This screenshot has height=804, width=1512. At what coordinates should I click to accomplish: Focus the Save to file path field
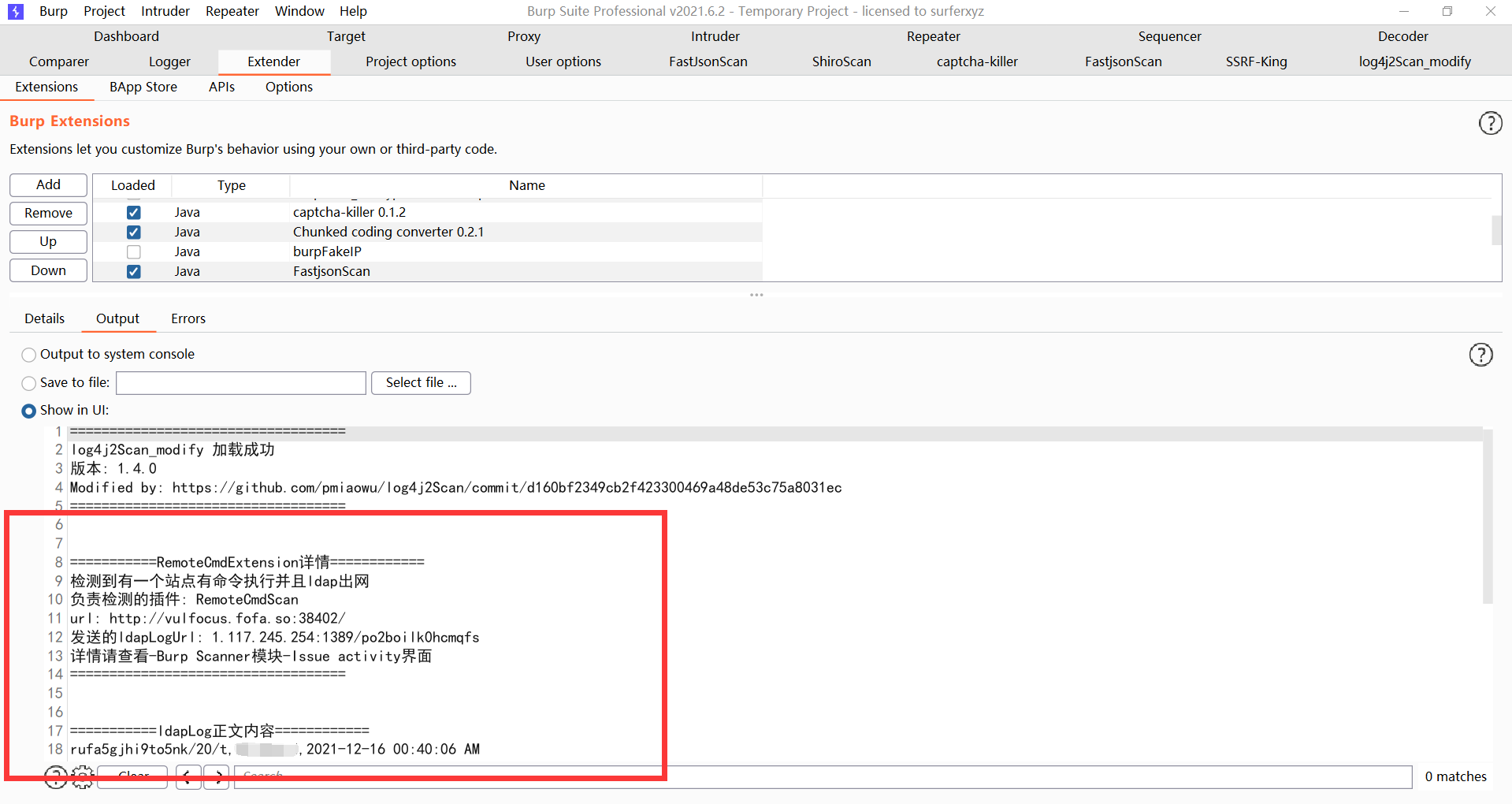[x=241, y=383]
